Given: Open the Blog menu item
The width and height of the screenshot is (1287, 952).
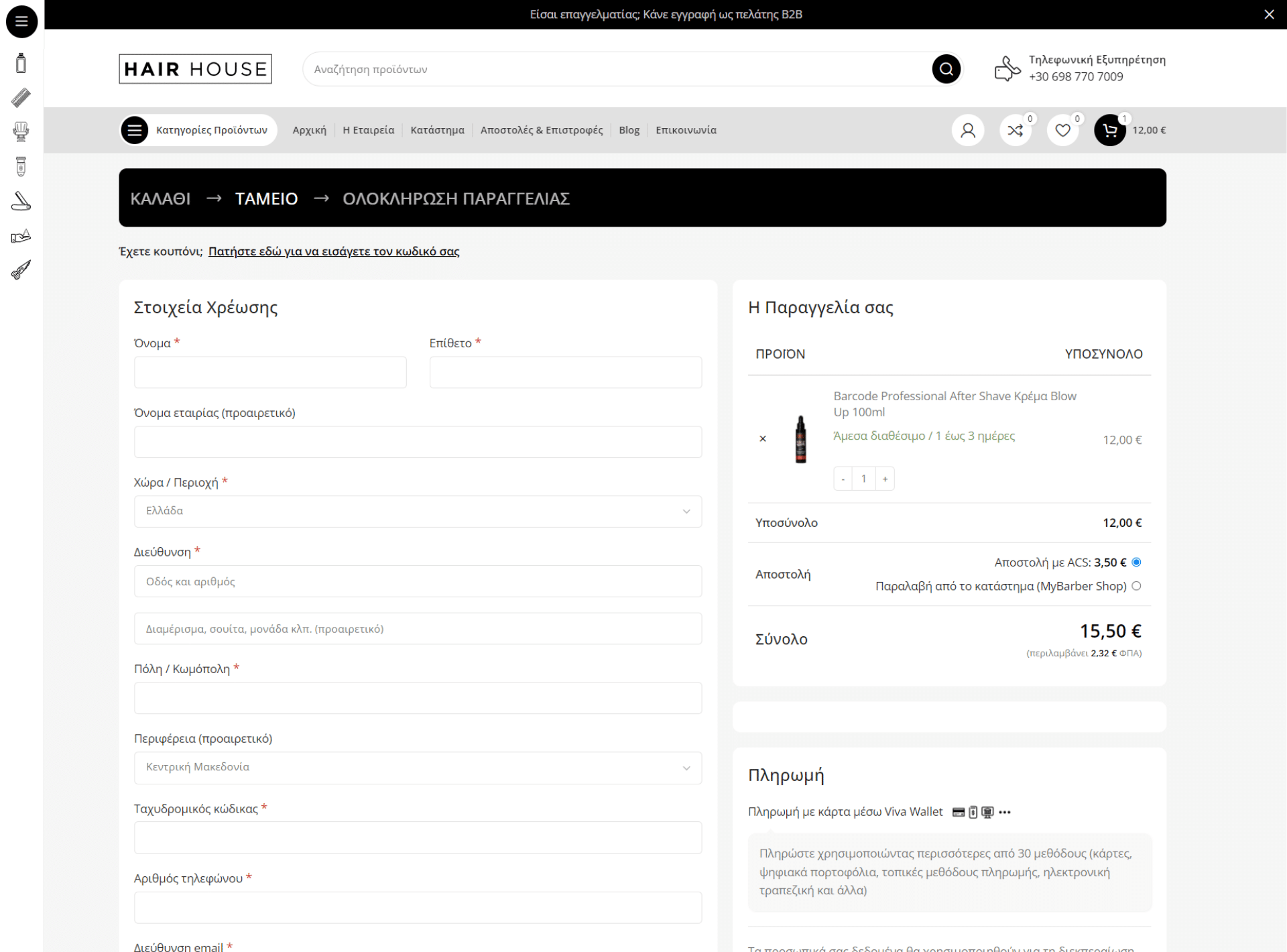Looking at the screenshot, I should click(629, 130).
